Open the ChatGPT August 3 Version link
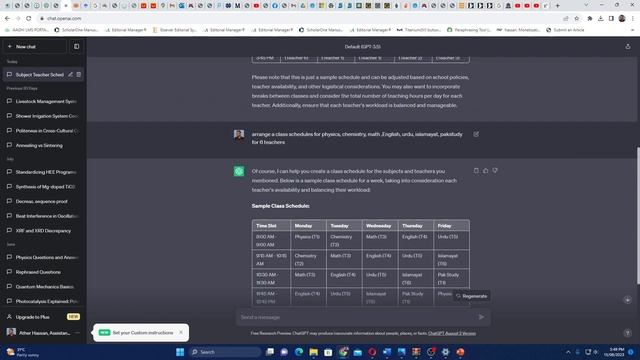The image size is (640, 360). point(452,333)
